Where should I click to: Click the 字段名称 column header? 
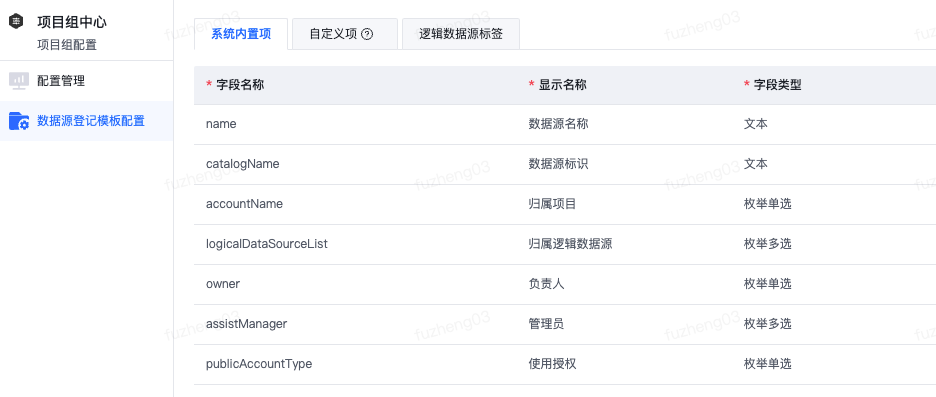[x=240, y=85]
